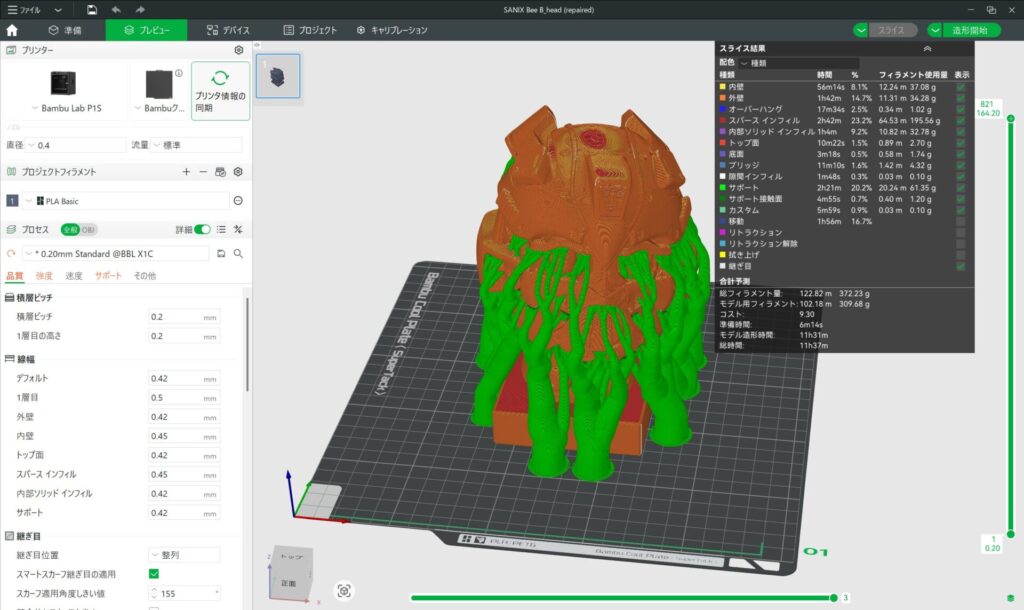Click the undo arrow icon
Image resolution: width=1024 pixels, height=610 pixels.
click(116, 9)
